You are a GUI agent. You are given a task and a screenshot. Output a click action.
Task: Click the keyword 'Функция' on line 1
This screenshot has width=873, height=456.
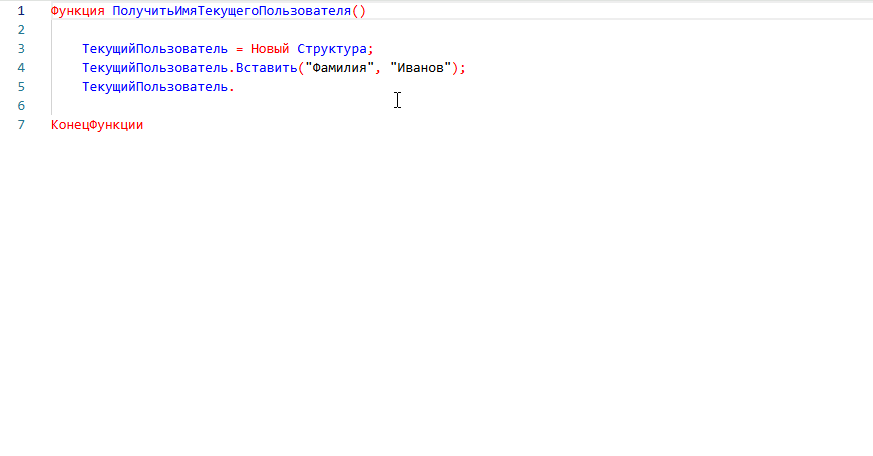(77, 11)
